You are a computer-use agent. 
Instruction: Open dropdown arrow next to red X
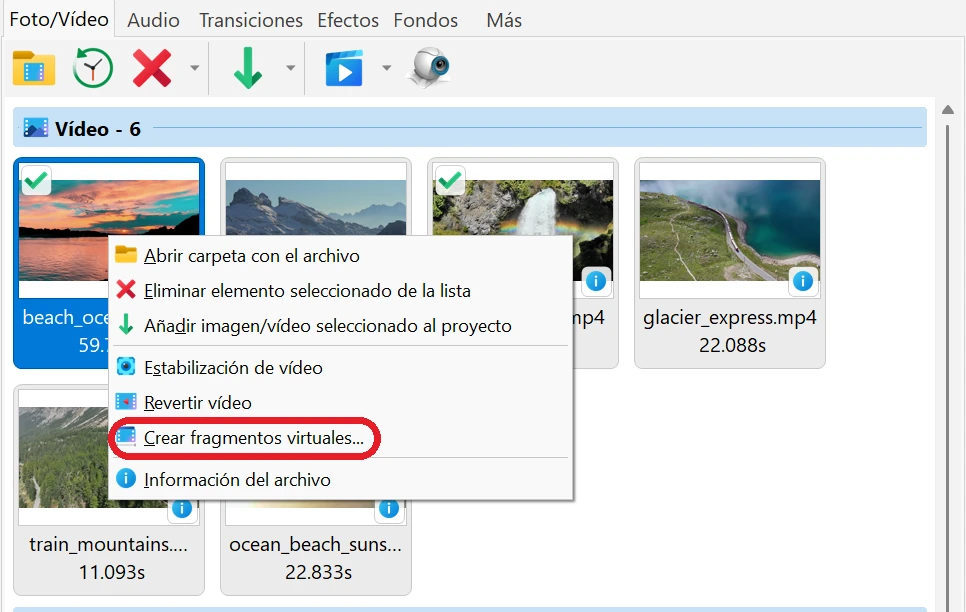pos(195,68)
